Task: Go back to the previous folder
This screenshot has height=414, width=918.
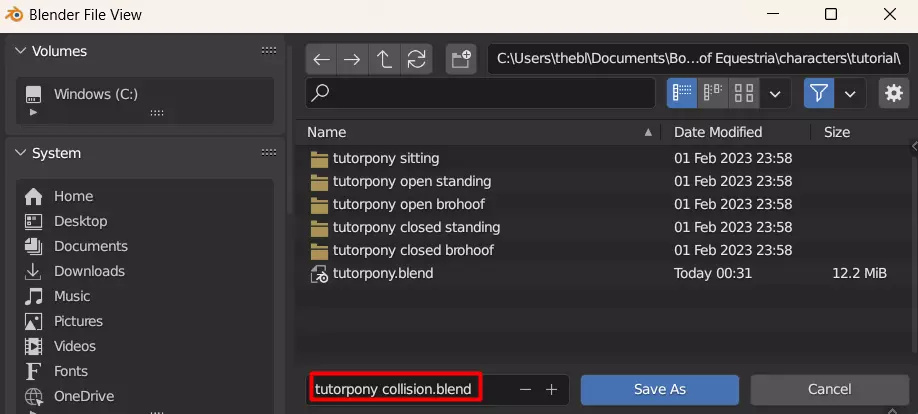Action: [x=321, y=59]
